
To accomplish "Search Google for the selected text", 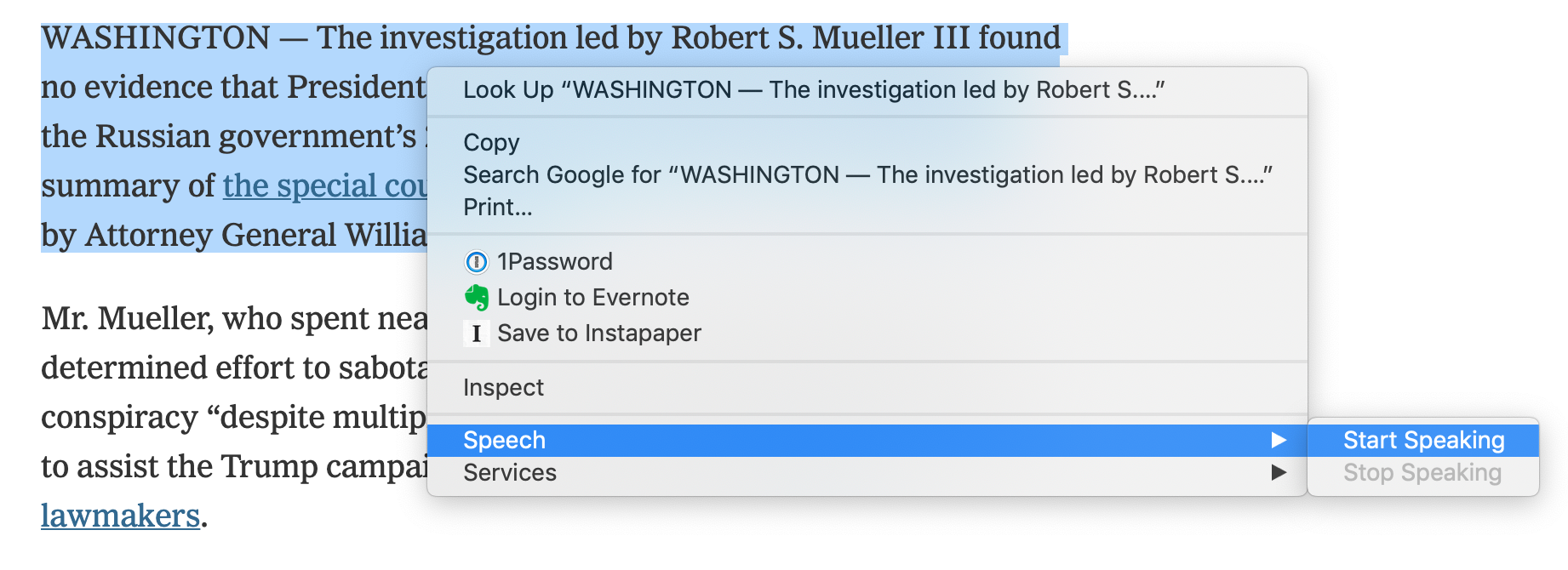I will point(867,175).
